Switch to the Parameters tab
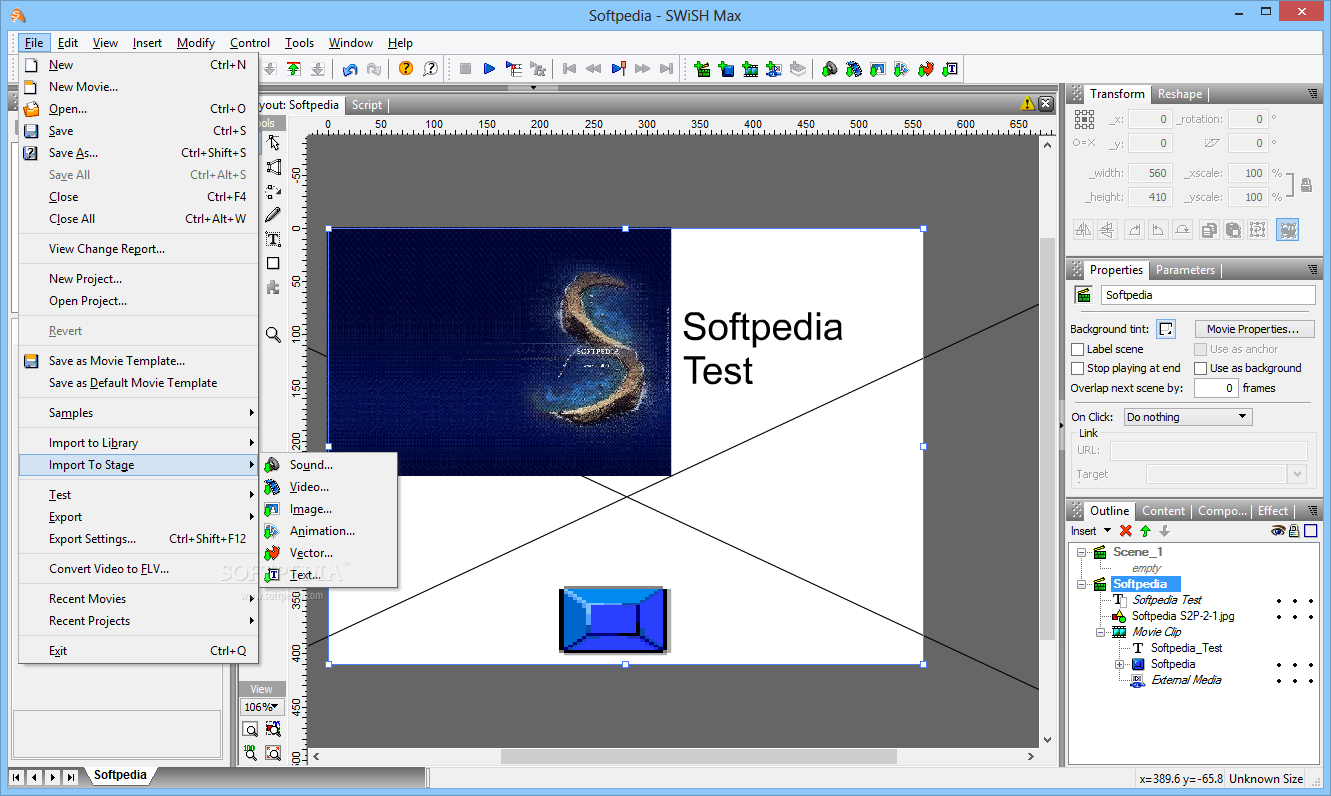The image size is (1331, 796). [1185, 270]
